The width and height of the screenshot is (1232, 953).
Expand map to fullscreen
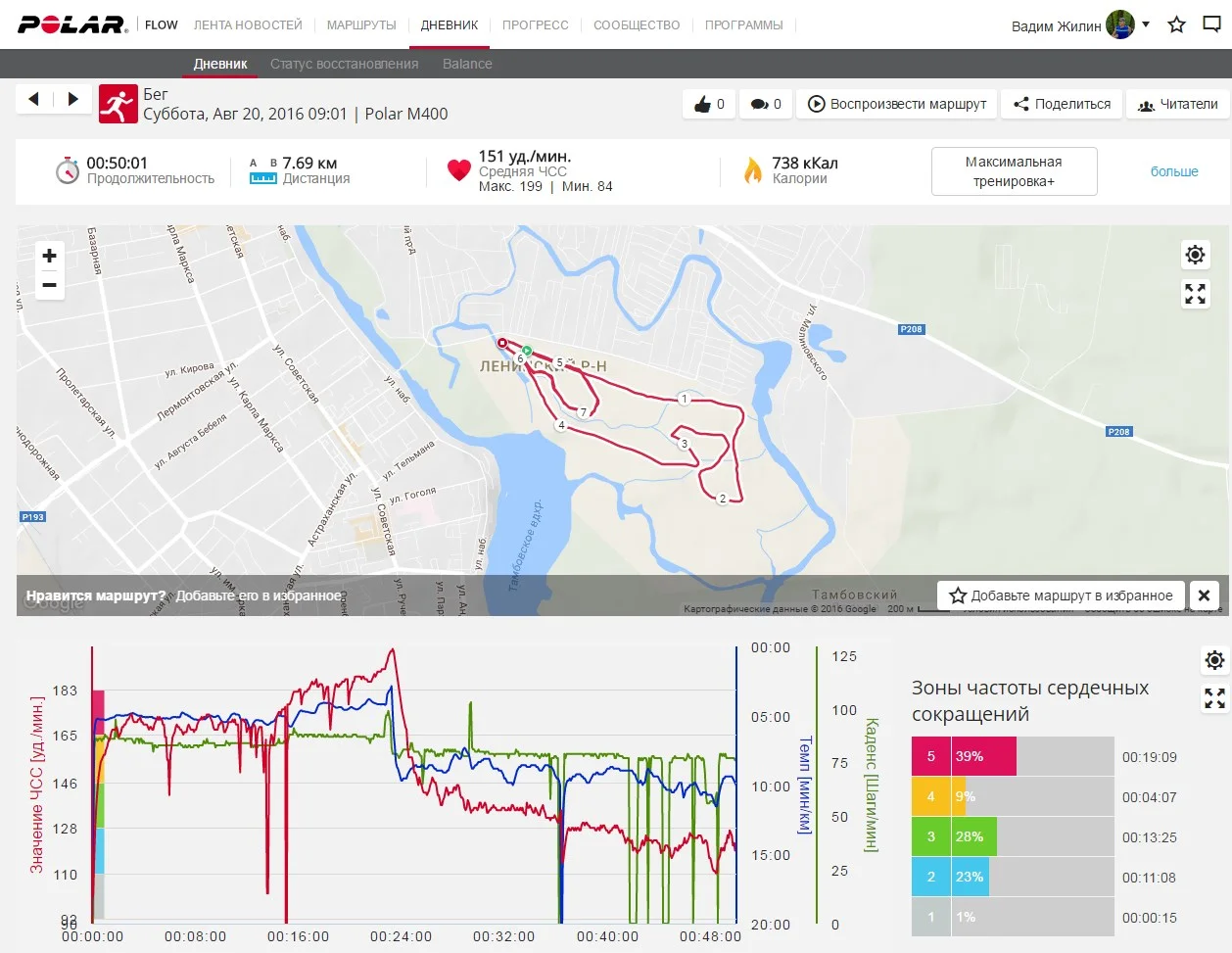point(1195,294)
